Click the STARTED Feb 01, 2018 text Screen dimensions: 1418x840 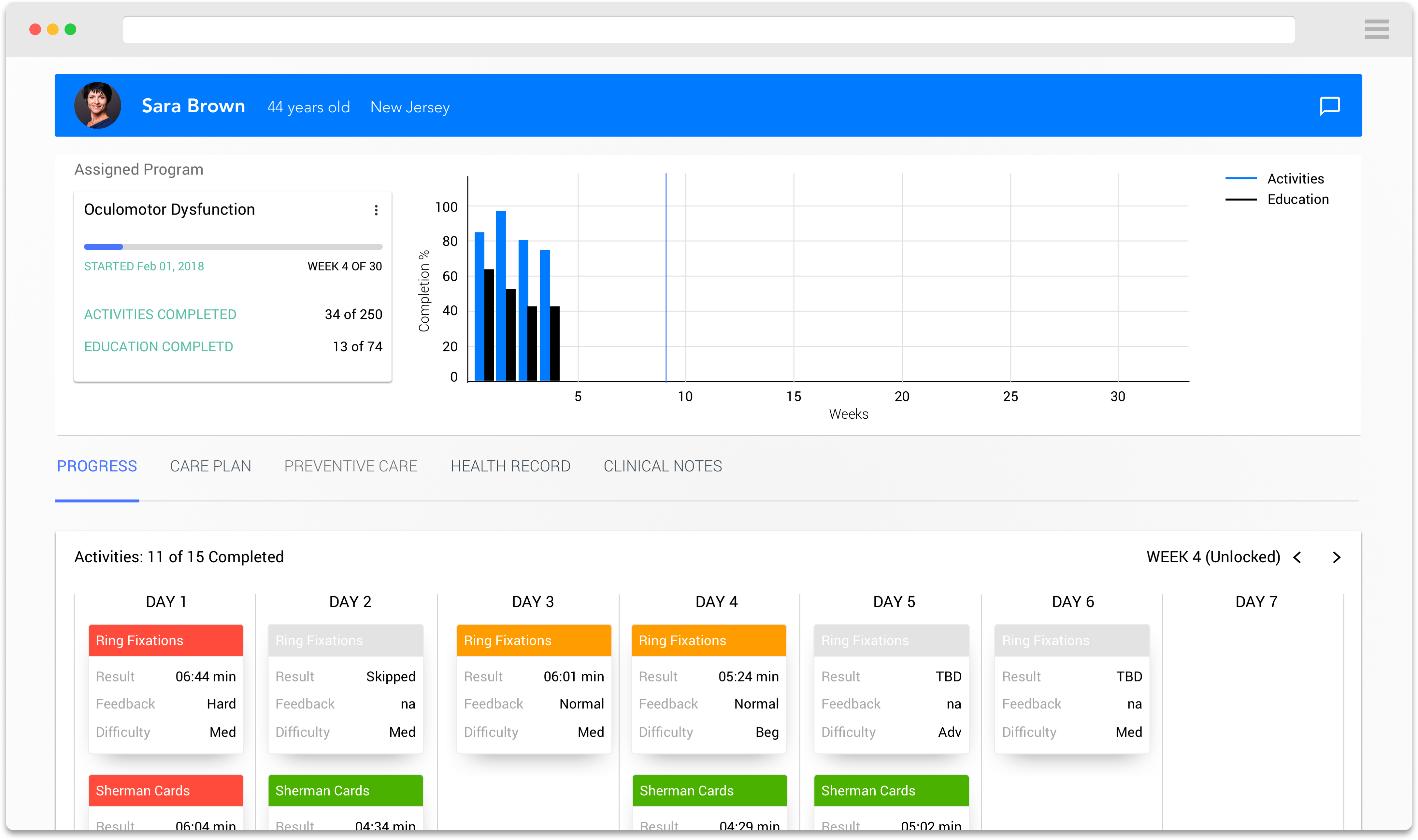(144, 267)
